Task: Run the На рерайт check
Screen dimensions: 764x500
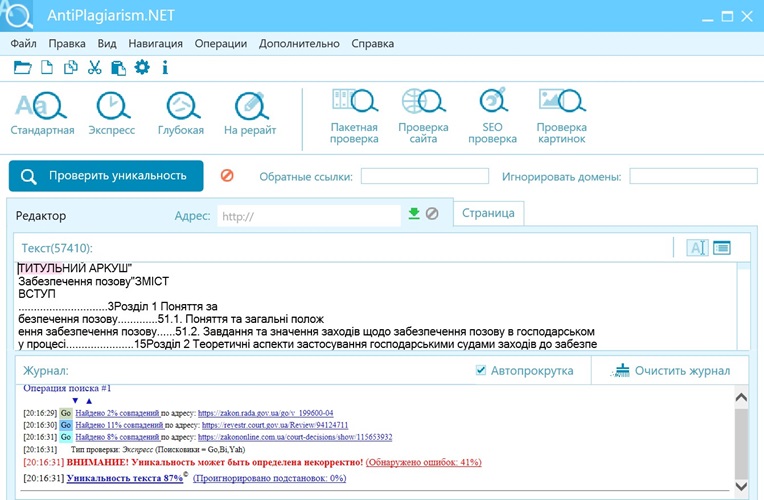Action: (250, 113)
